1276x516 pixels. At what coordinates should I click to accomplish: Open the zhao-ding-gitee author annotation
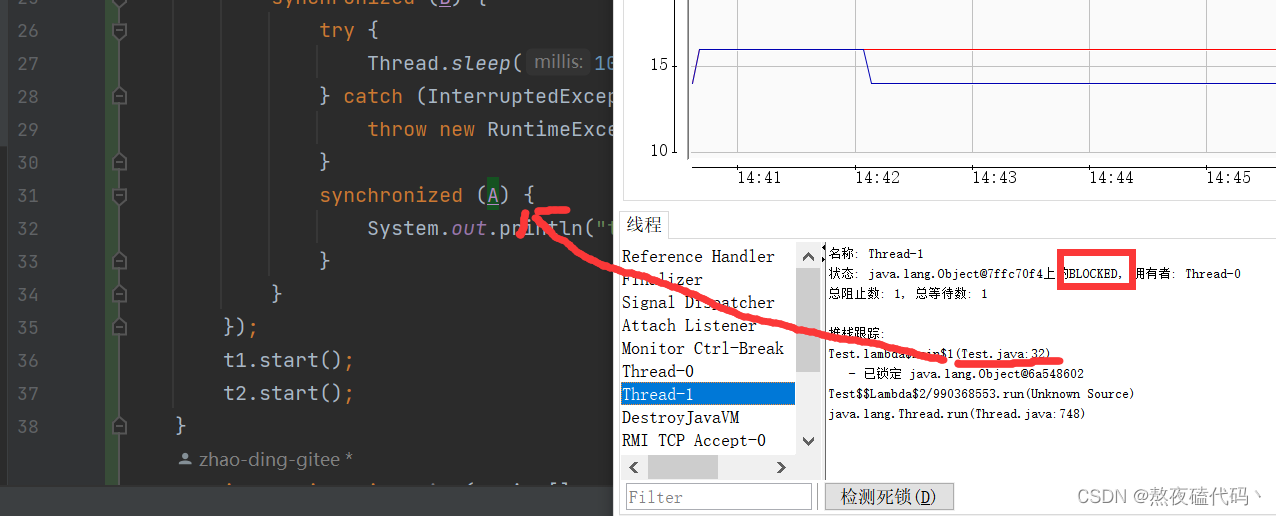(265, 460)
